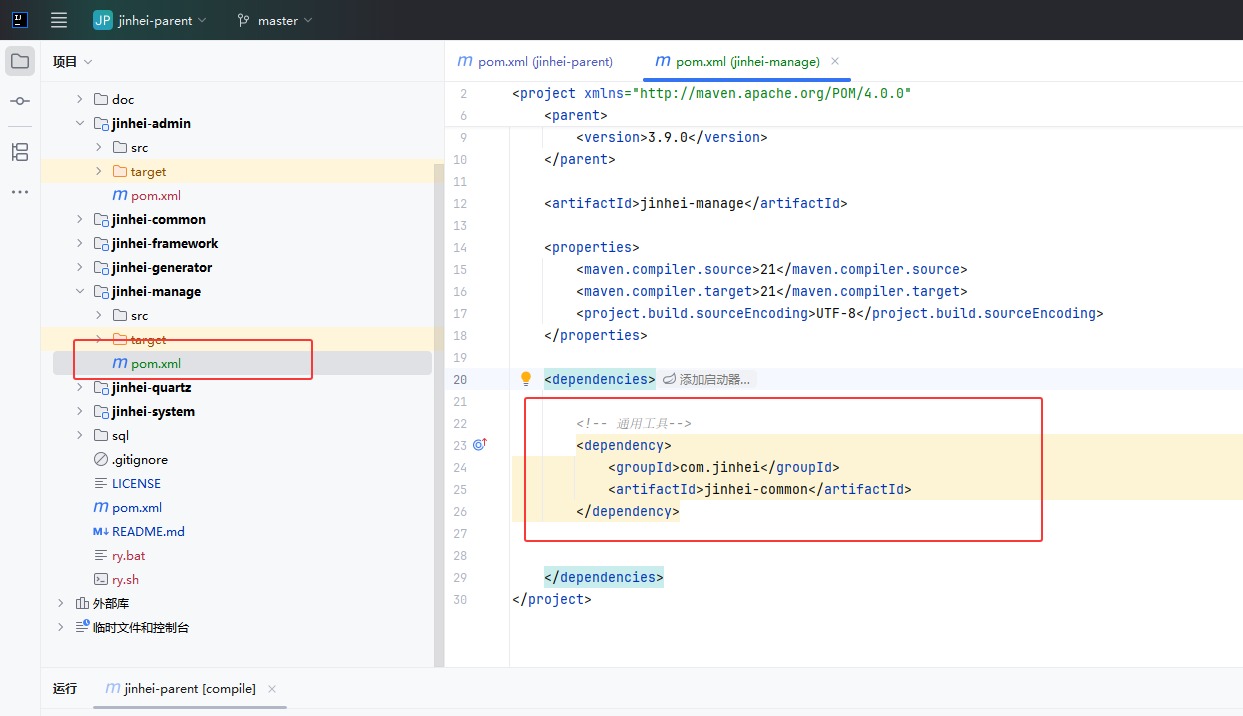Open the Commit tool window

coord(20,101)
